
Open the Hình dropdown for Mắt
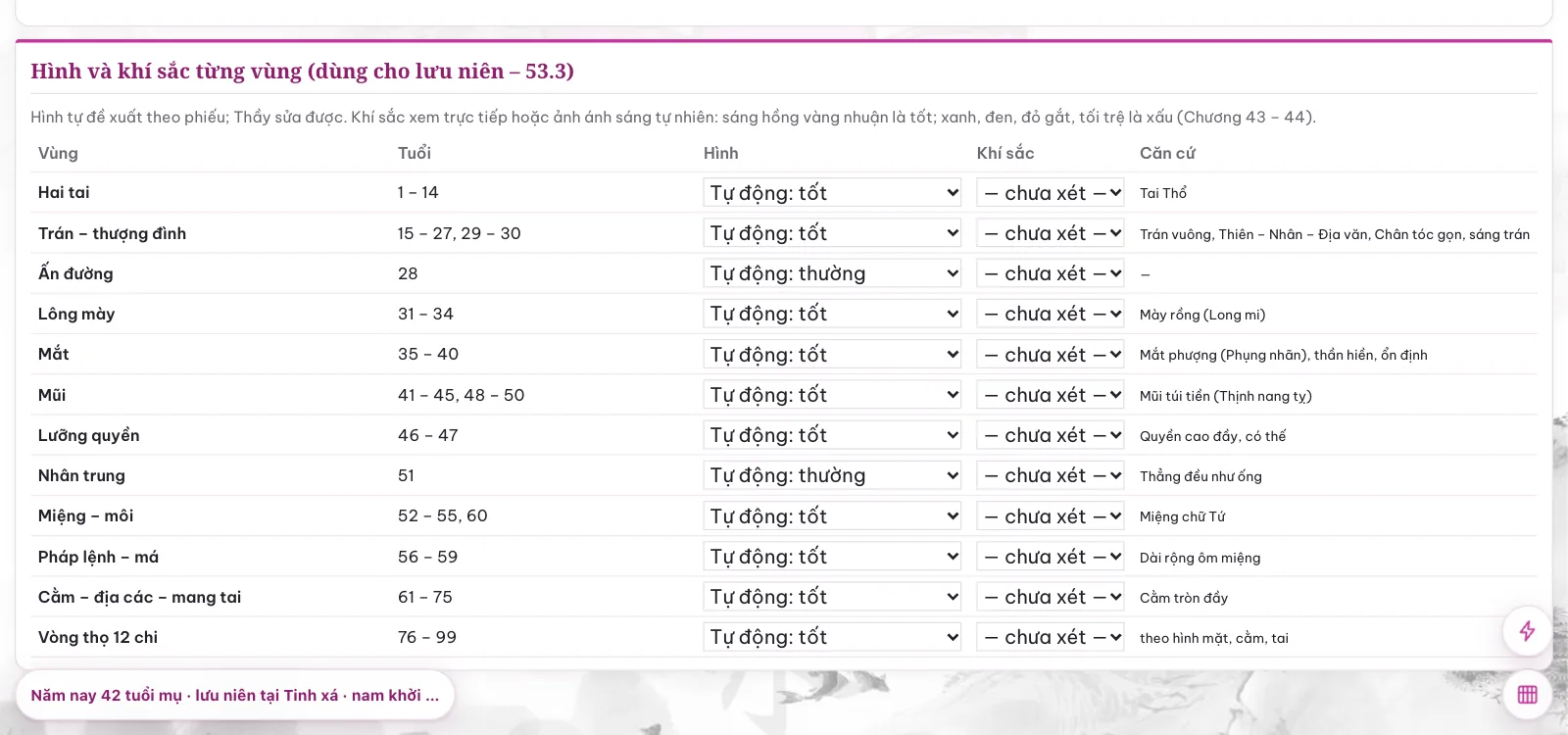pos(832,354)
